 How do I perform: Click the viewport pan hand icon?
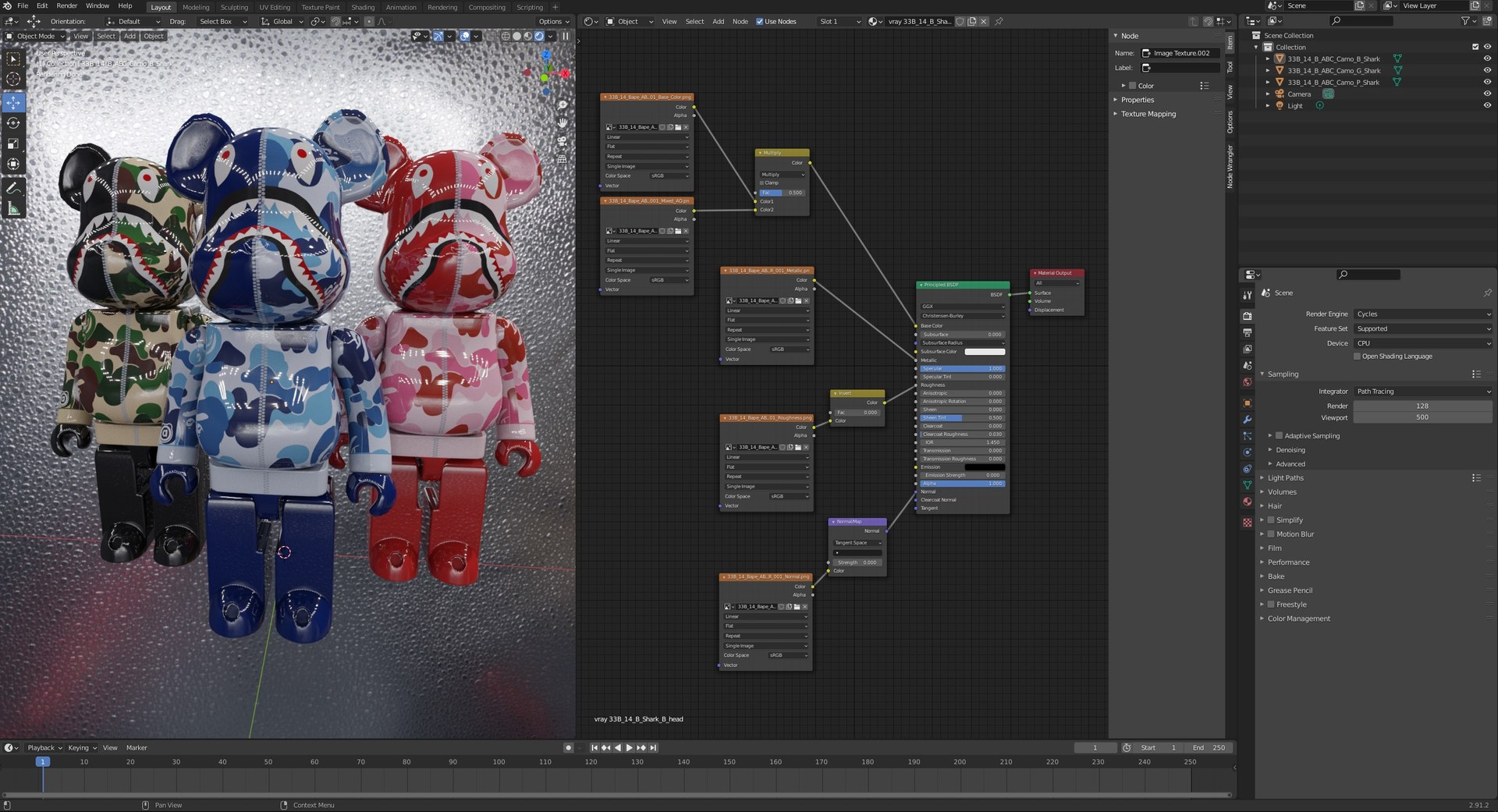(x=562, y=122)
